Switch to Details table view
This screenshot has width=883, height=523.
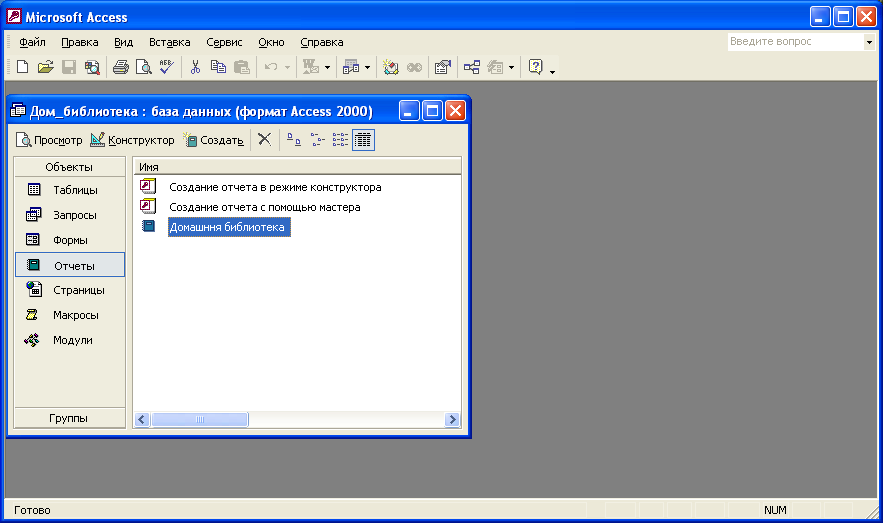point(363,140)
